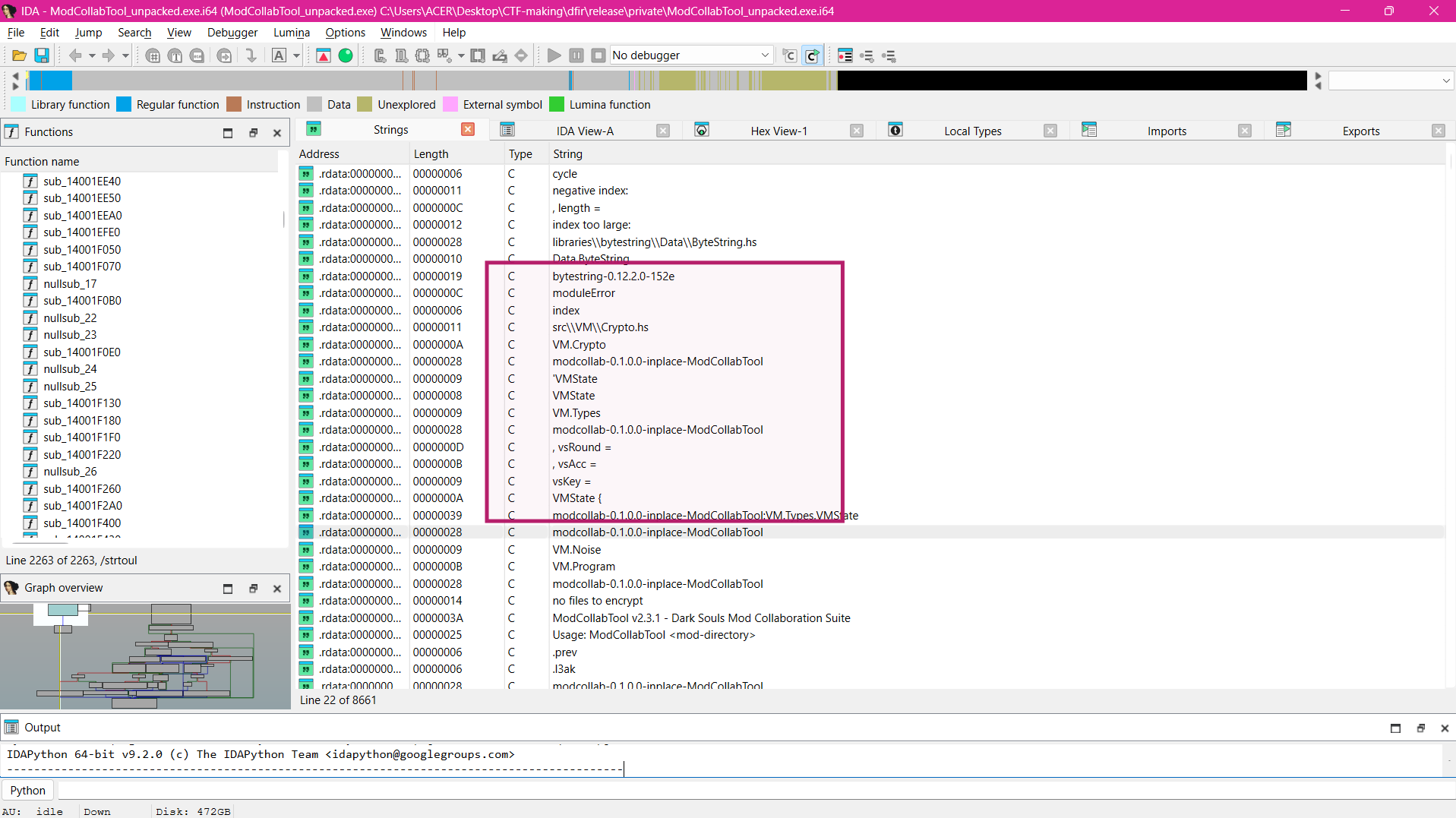1456x818 pixels.
Task: Click the diamond-shaped toolbar icon
Action: [x=521, y=55]
